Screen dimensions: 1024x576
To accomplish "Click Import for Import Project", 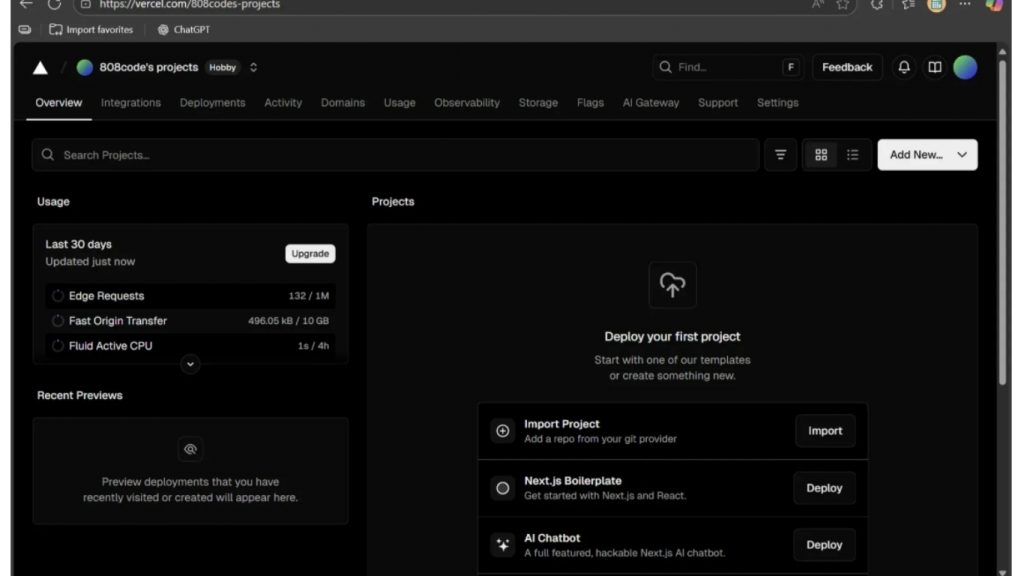I will [825, 431].
